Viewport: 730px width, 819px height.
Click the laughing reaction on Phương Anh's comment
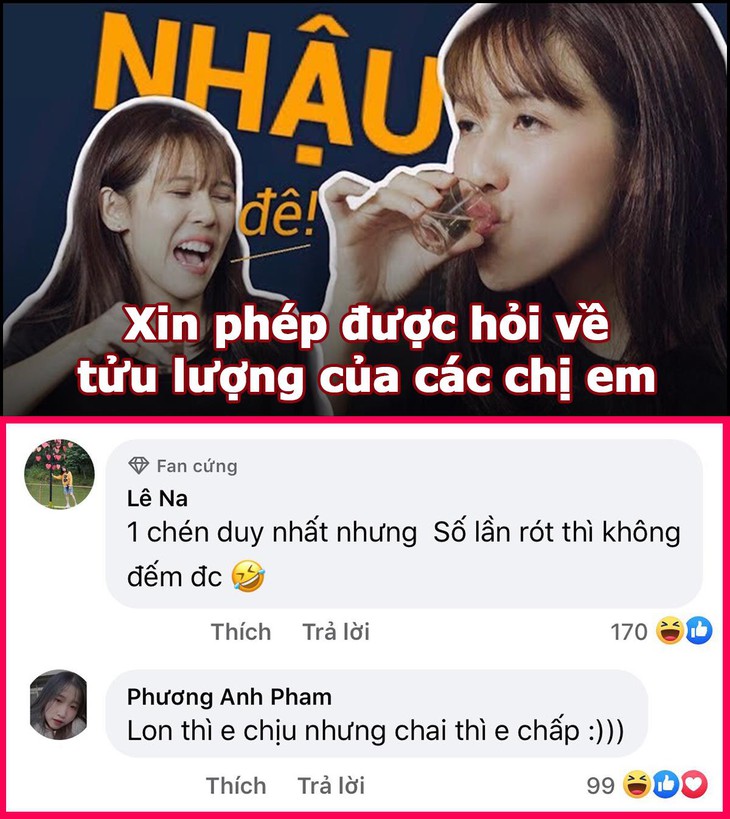pyautogui.click(x=637, y=785)
